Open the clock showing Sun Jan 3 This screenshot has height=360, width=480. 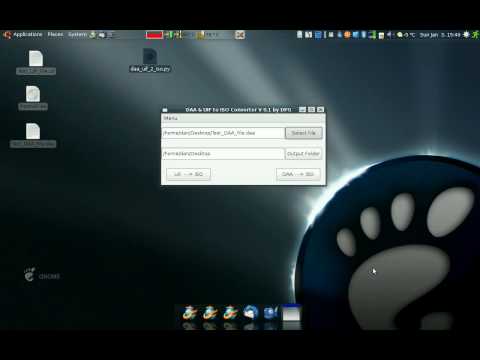(x=440, y=35)
